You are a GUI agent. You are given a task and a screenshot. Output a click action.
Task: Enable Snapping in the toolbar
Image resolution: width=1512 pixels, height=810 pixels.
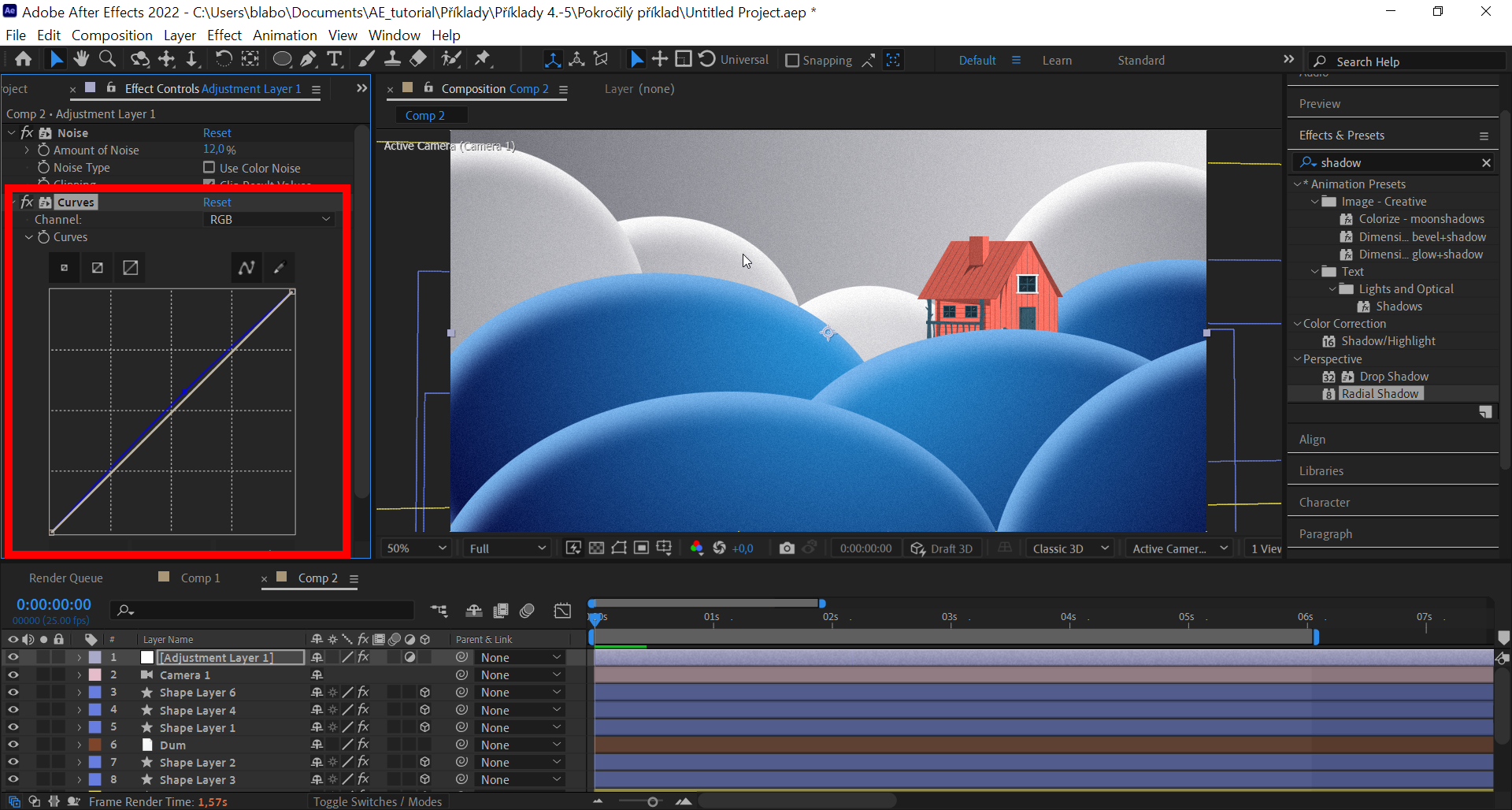[x=792, y=60]
